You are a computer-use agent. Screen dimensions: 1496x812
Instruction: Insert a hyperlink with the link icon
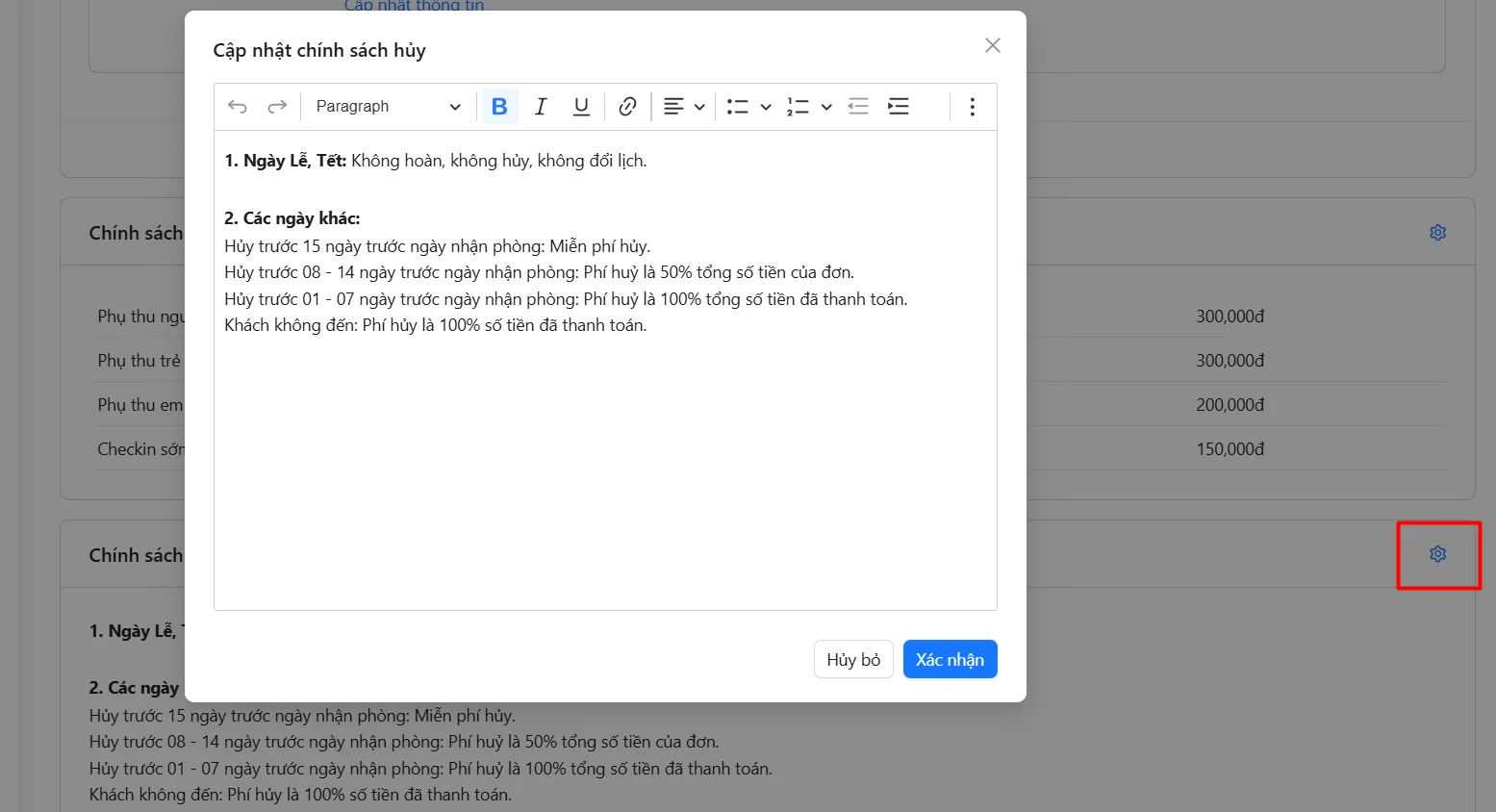pos(627,107)
